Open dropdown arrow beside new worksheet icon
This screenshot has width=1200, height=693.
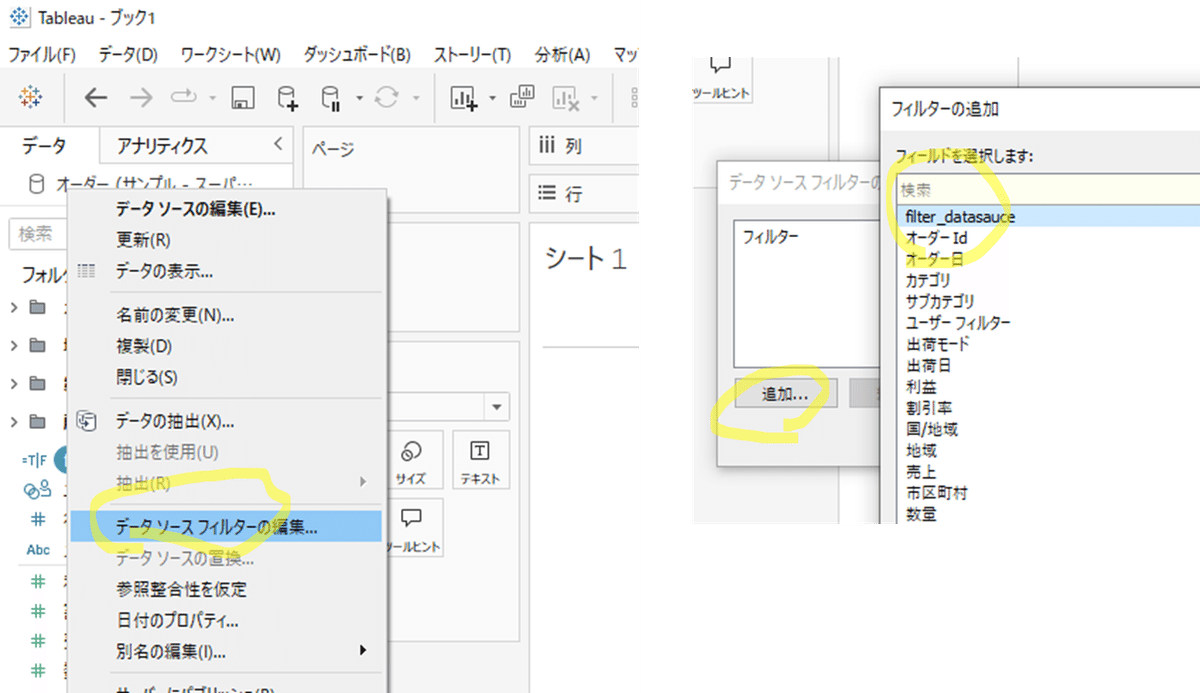click(492, 98)
